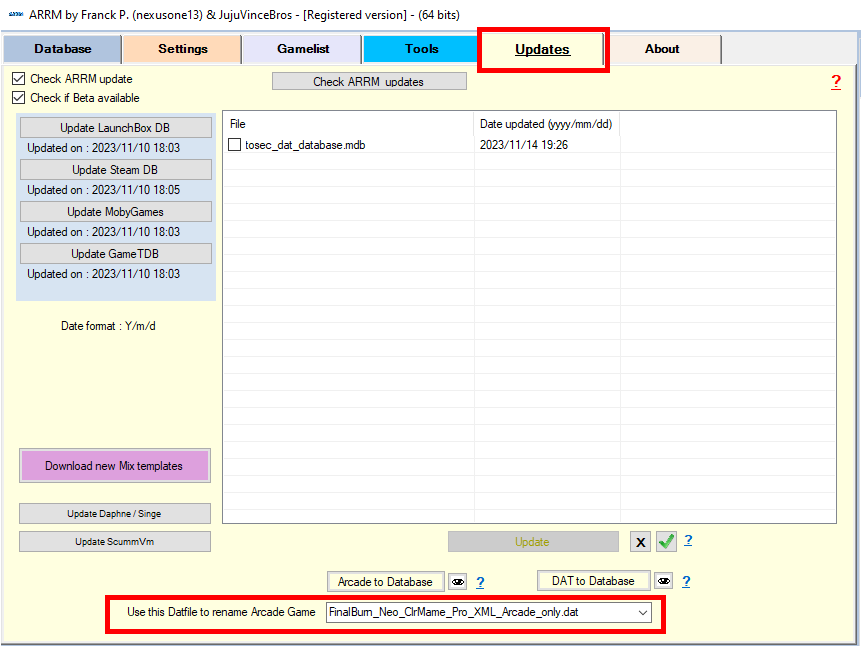Click the red help question mark at top right

coord(836,82)
